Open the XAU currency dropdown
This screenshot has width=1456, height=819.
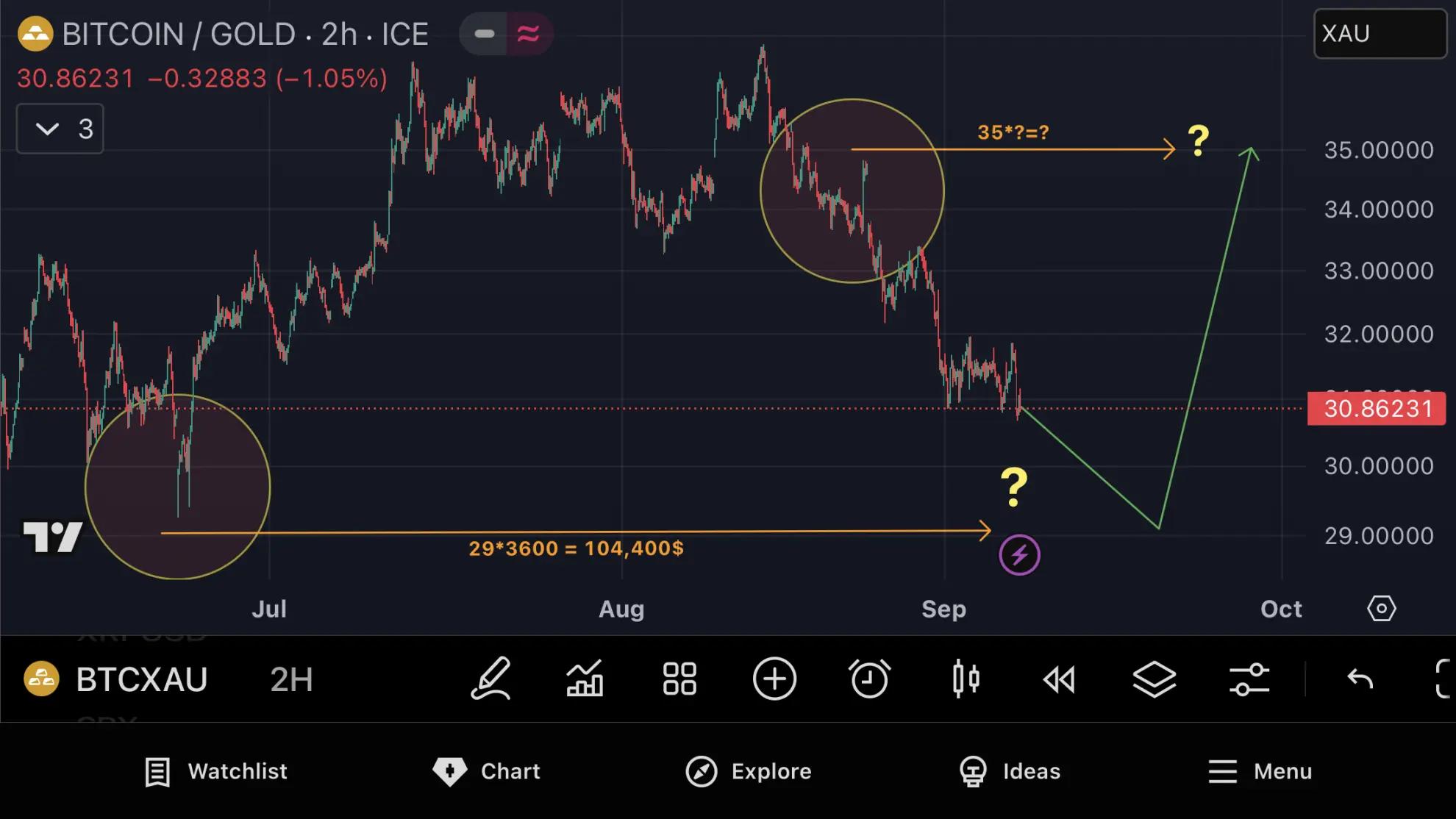coord(1380,34)
